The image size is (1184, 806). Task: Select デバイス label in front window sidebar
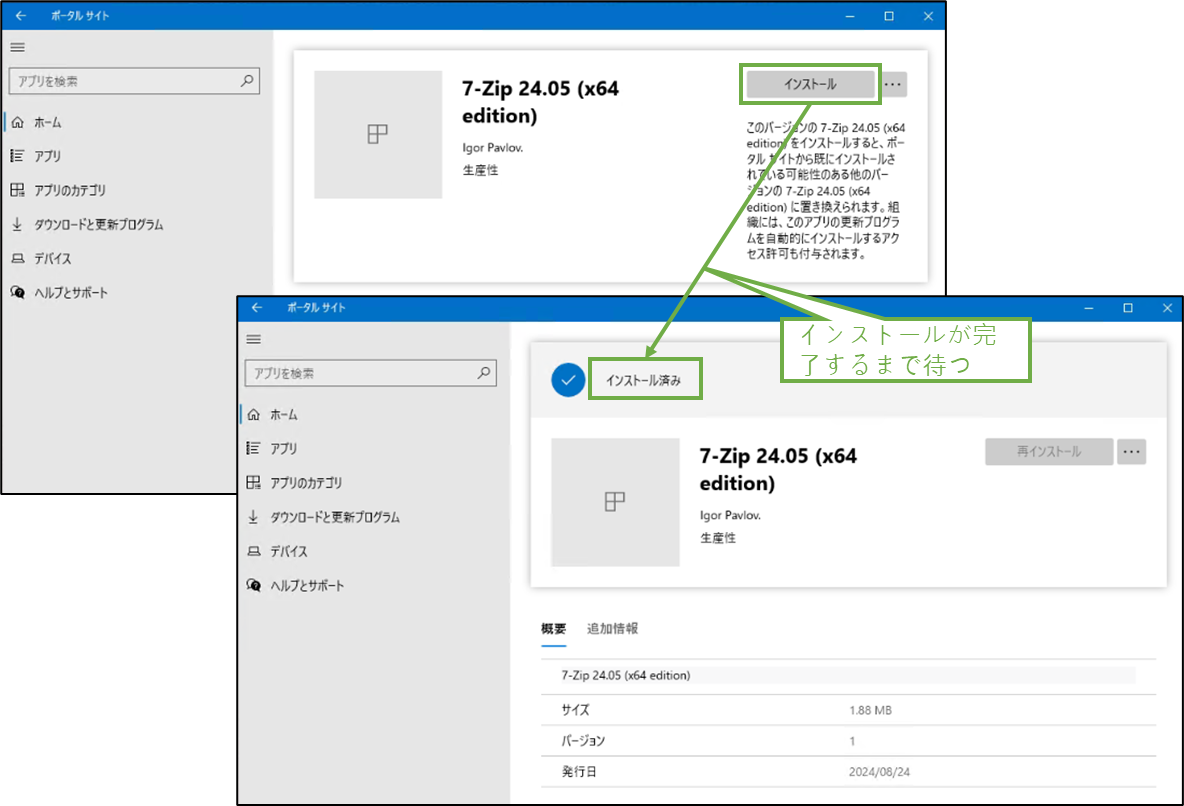tap(288, 551)
